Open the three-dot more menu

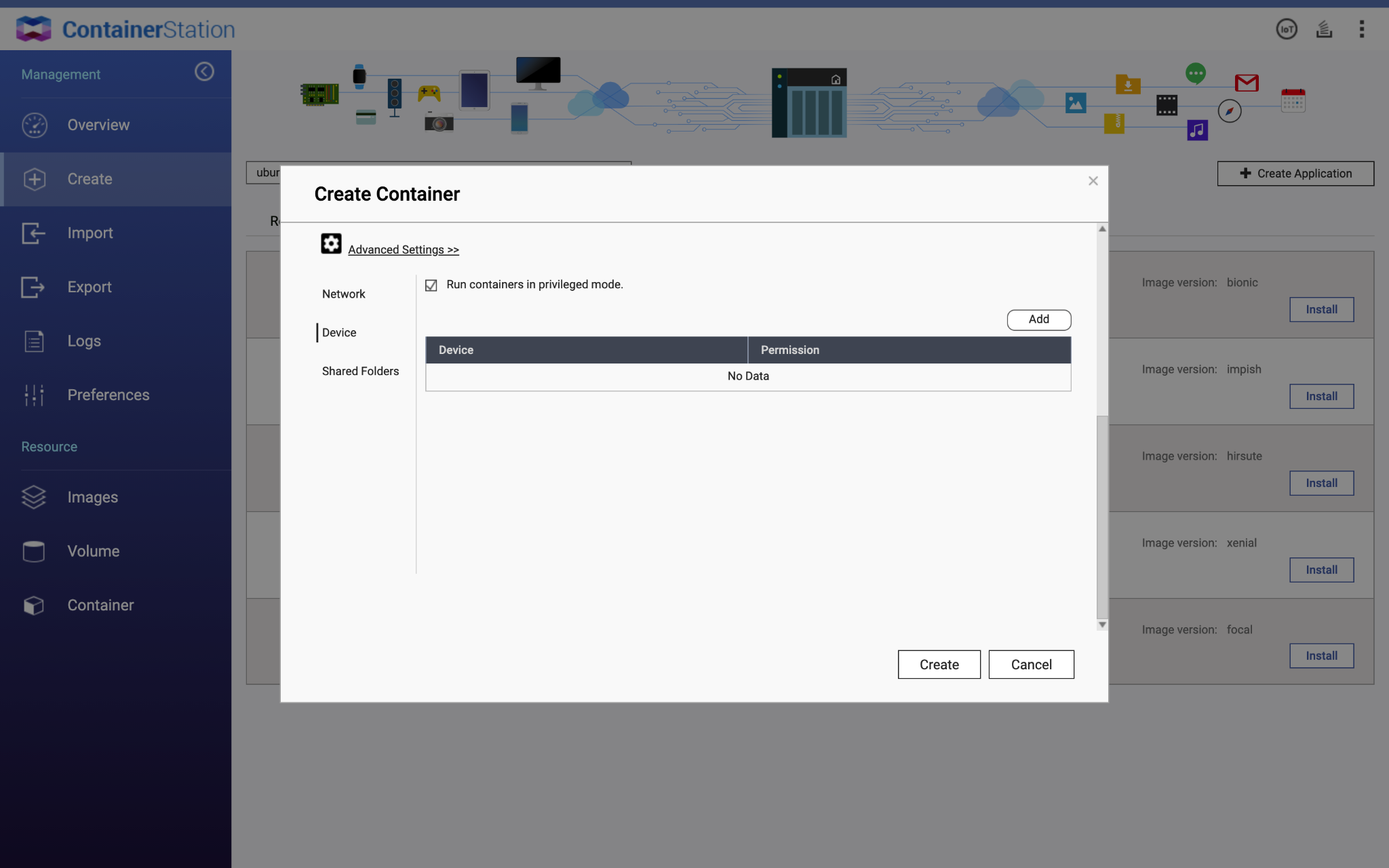(x=1361, y=29)
